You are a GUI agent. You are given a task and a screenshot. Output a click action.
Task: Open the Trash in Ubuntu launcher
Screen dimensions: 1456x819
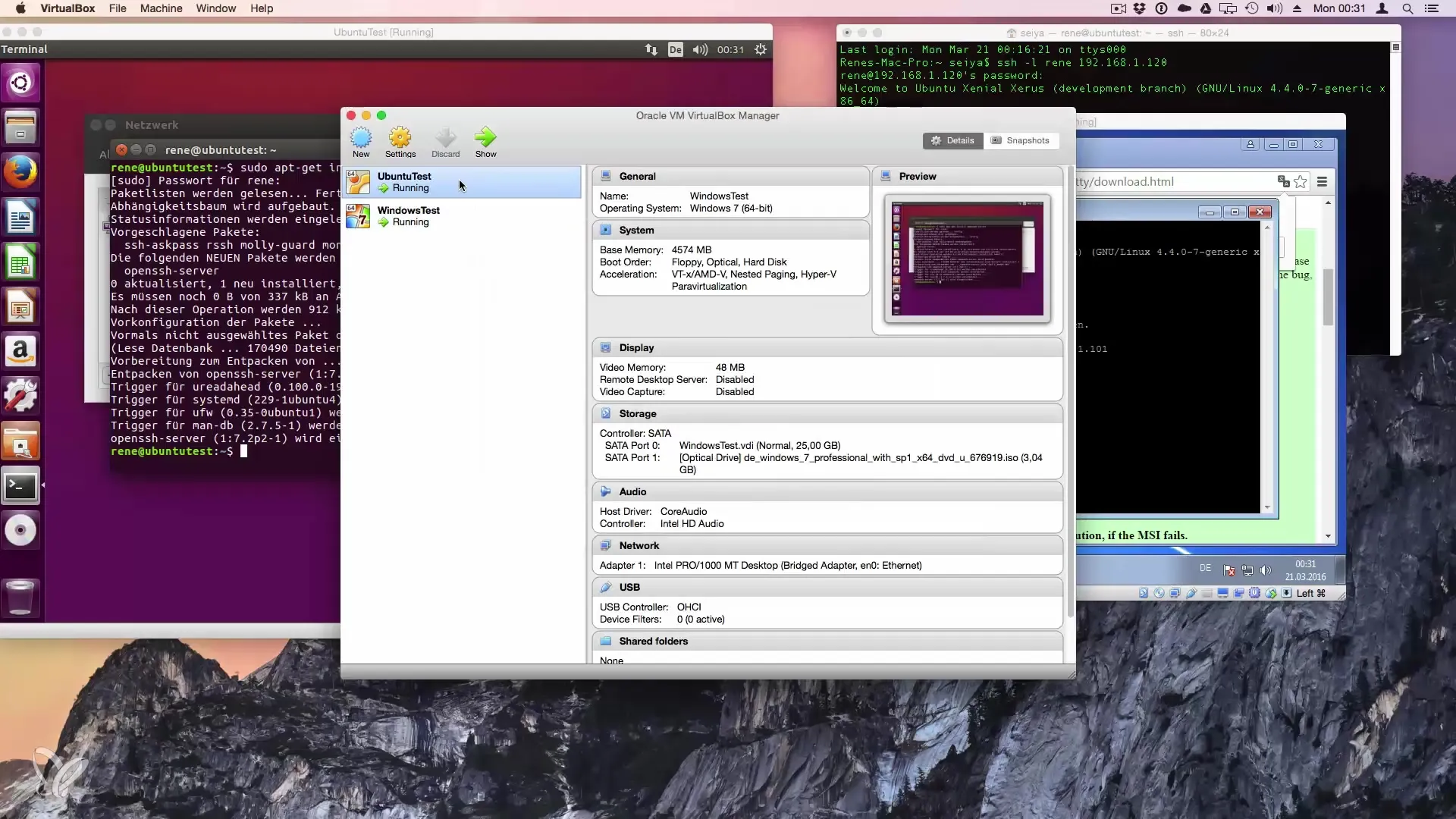[x=20, y=597]
